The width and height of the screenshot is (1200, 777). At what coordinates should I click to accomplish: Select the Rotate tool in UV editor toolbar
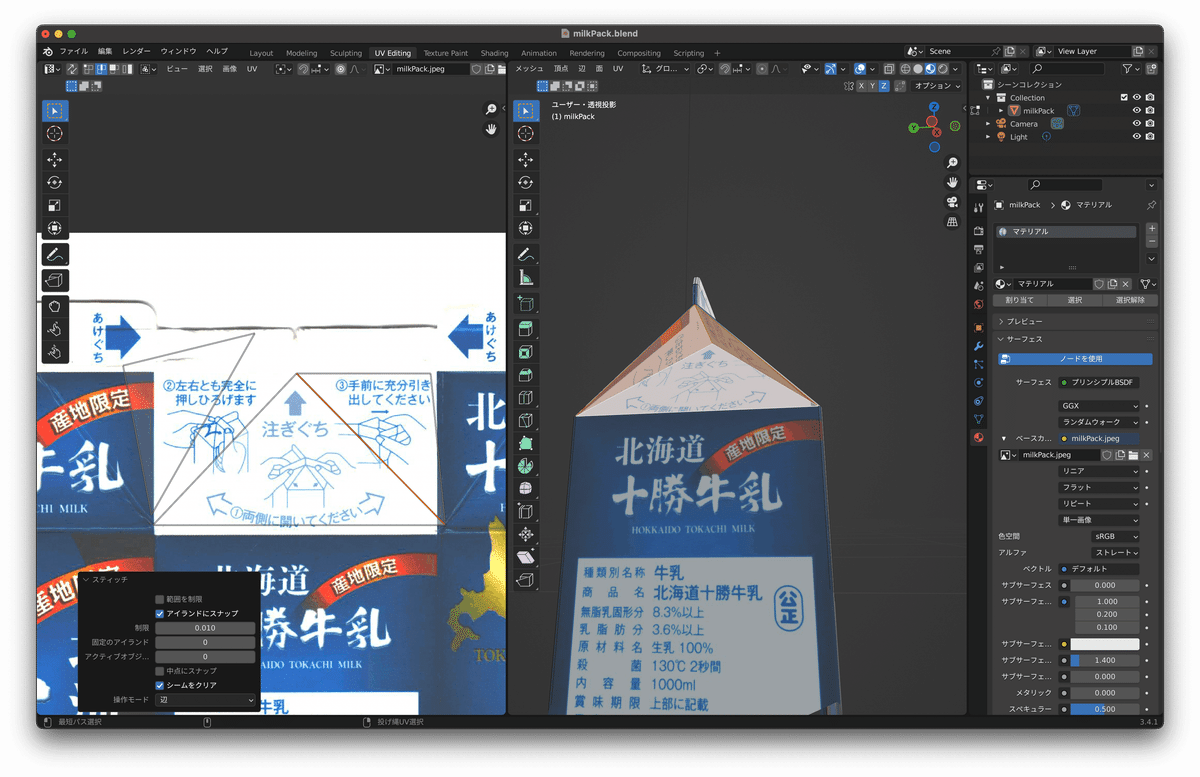(55, 183)
